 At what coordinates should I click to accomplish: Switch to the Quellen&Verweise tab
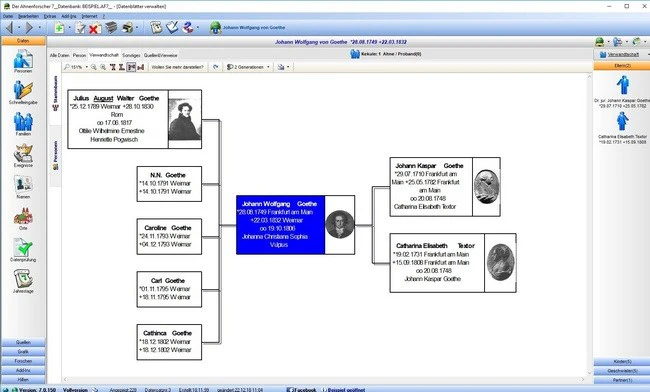point(160,55)
